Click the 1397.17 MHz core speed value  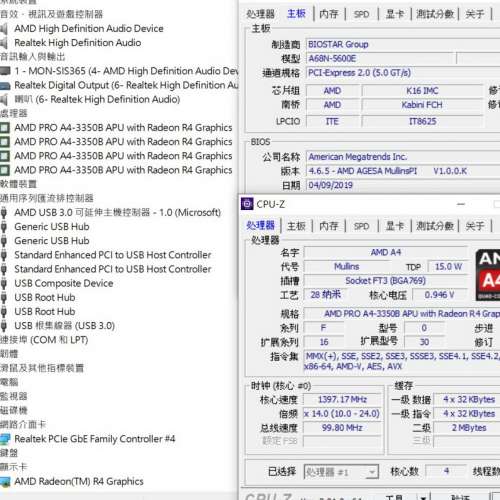tap(342, 399)
